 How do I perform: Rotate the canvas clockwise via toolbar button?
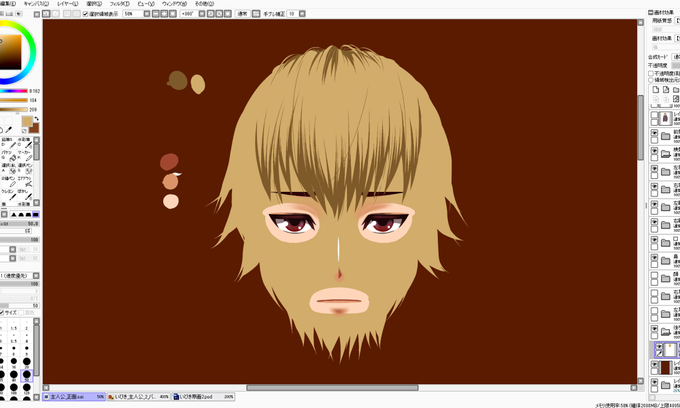point(219,14)
